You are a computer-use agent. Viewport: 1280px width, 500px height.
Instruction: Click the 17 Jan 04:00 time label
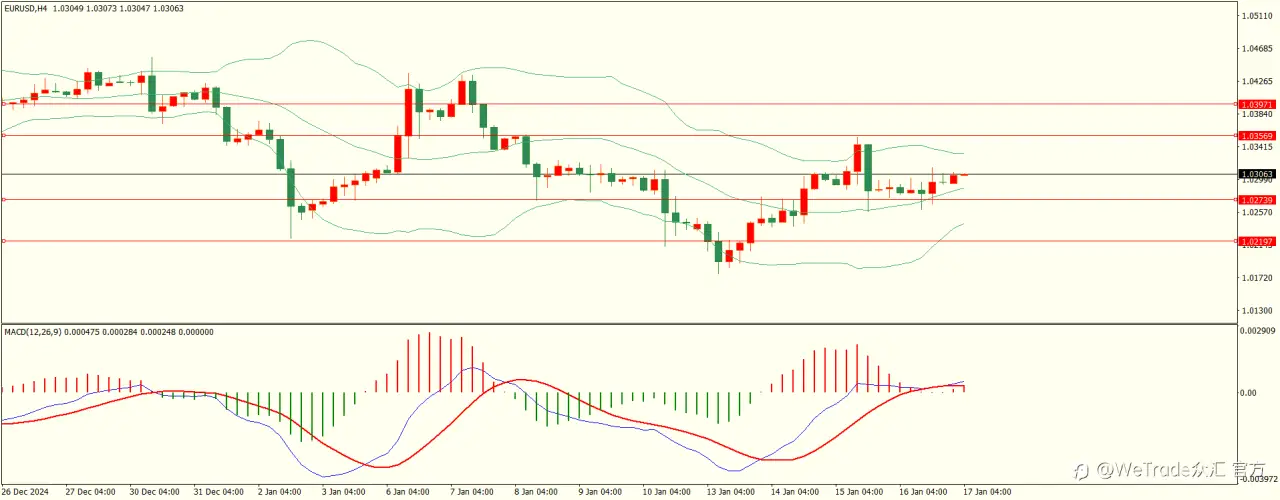tap(985, 492)
